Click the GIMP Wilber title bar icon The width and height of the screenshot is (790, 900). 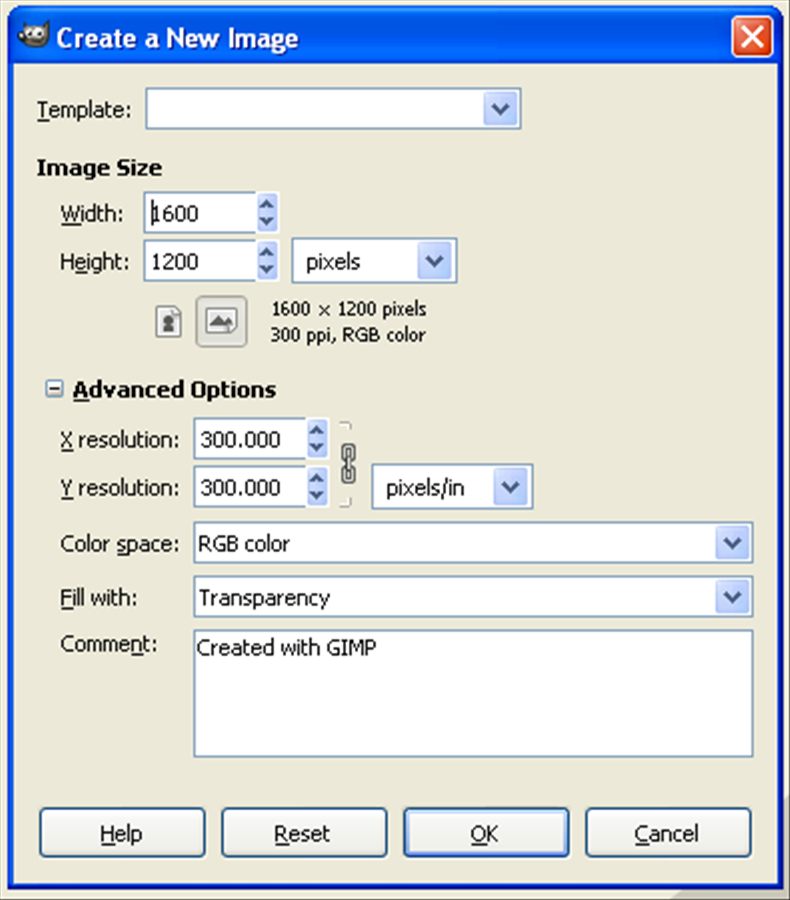tap(34, 36)
